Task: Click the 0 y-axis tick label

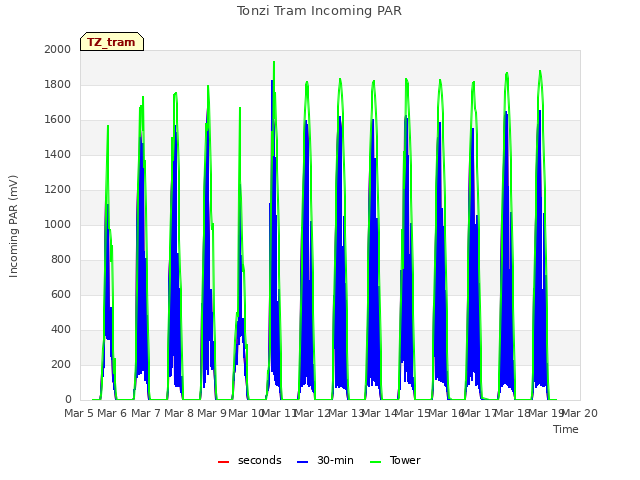Action: tap(68, 400)
